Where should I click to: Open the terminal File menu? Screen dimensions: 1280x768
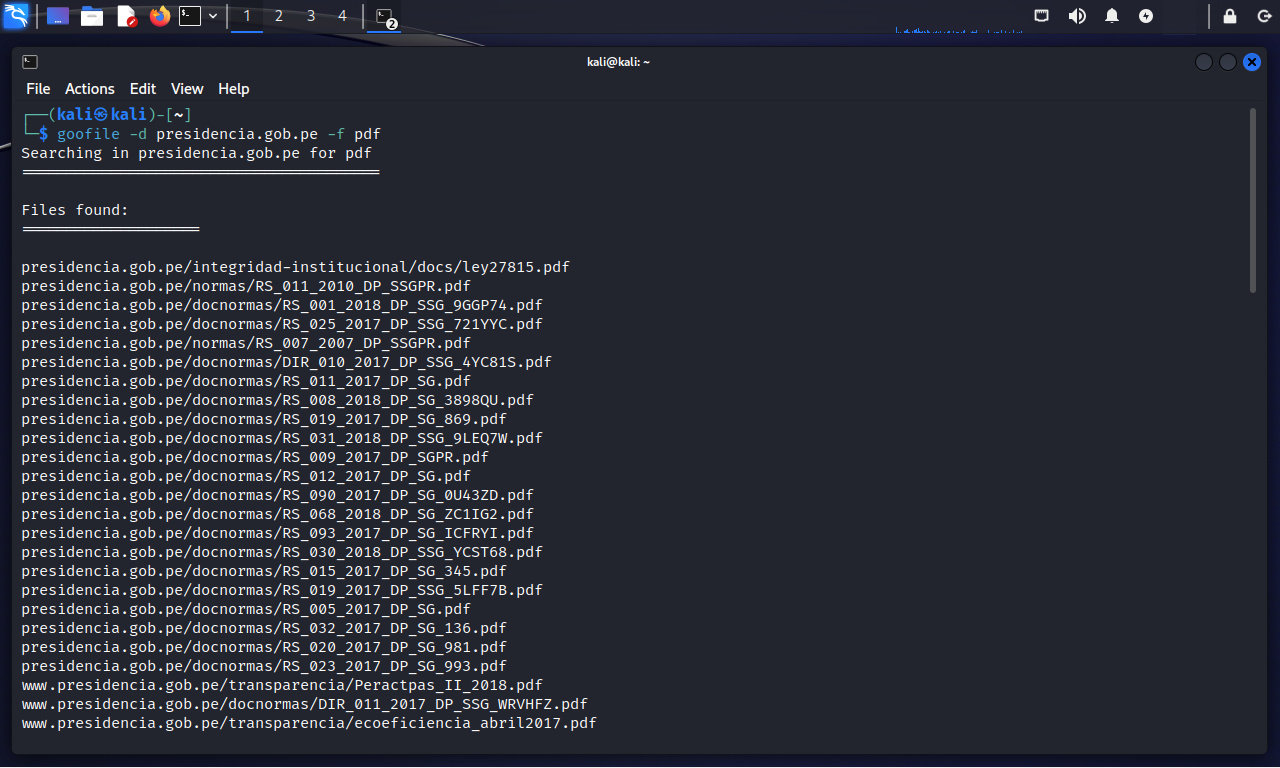point(38,89)
